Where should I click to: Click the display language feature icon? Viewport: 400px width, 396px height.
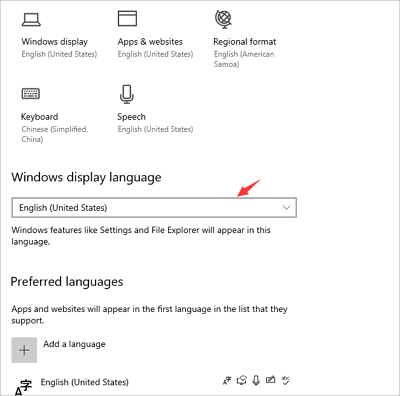pyautogui.click(x=227, y=380)
